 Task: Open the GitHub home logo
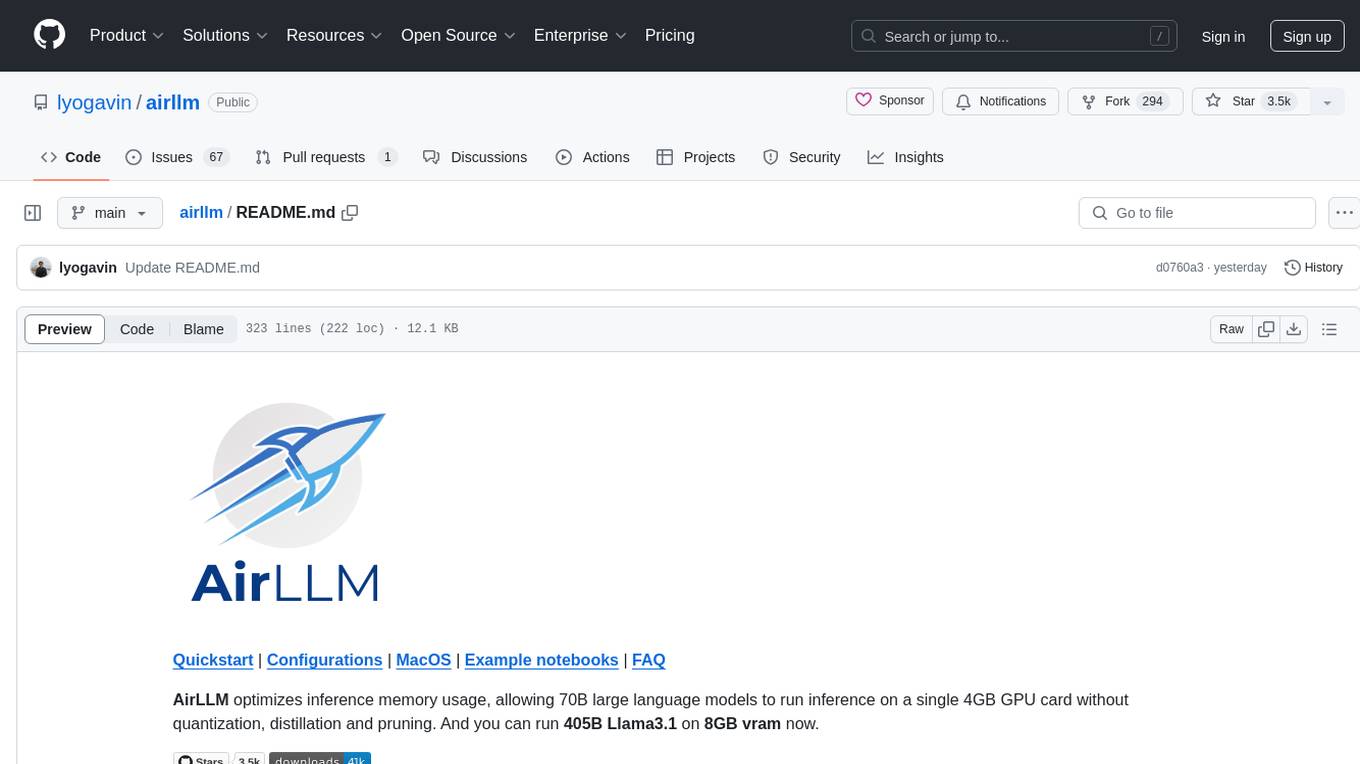49,35
